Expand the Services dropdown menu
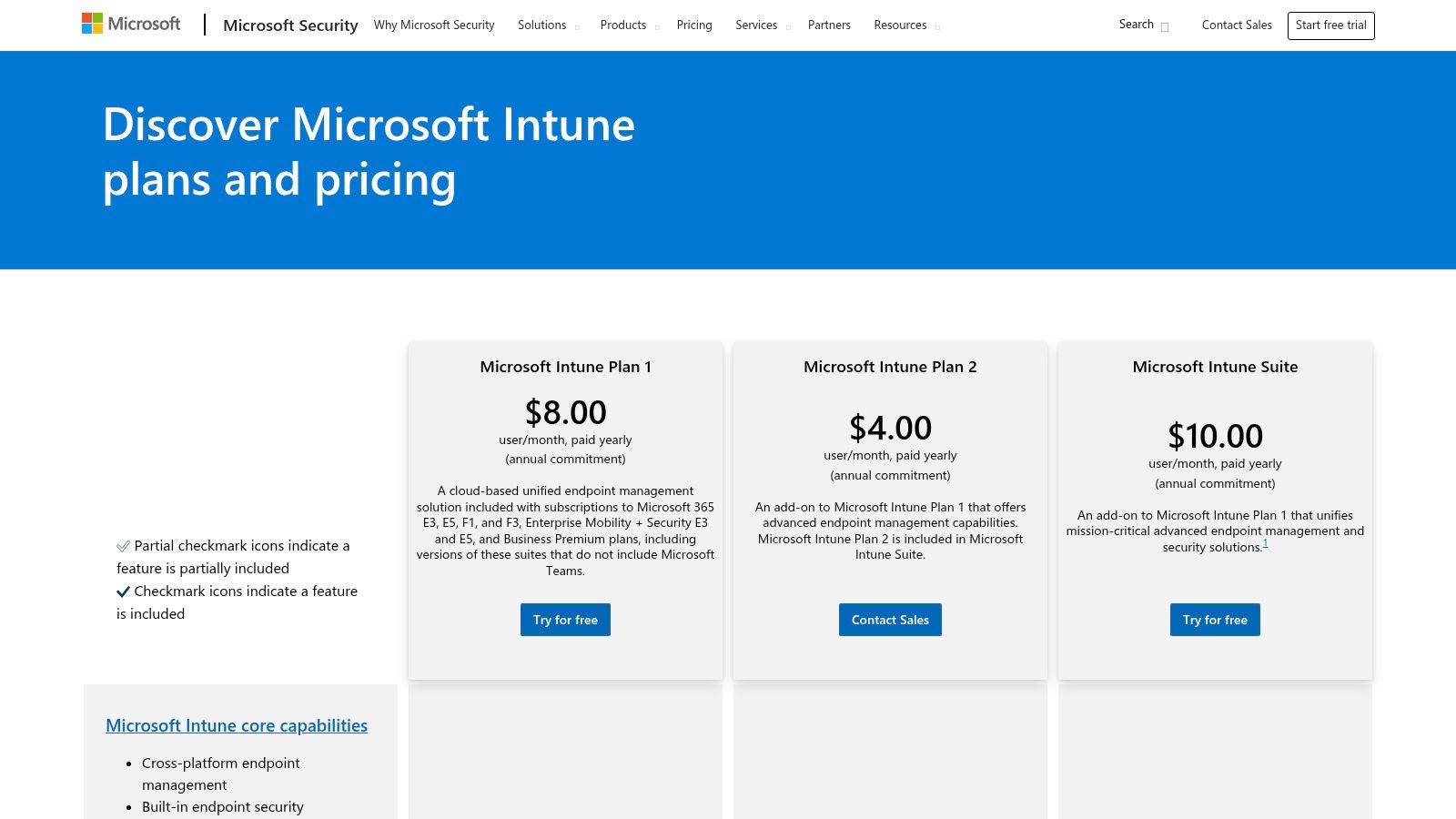Image resolution: width=1456 pixels, height=819 pixels. [x=763, y=25]
